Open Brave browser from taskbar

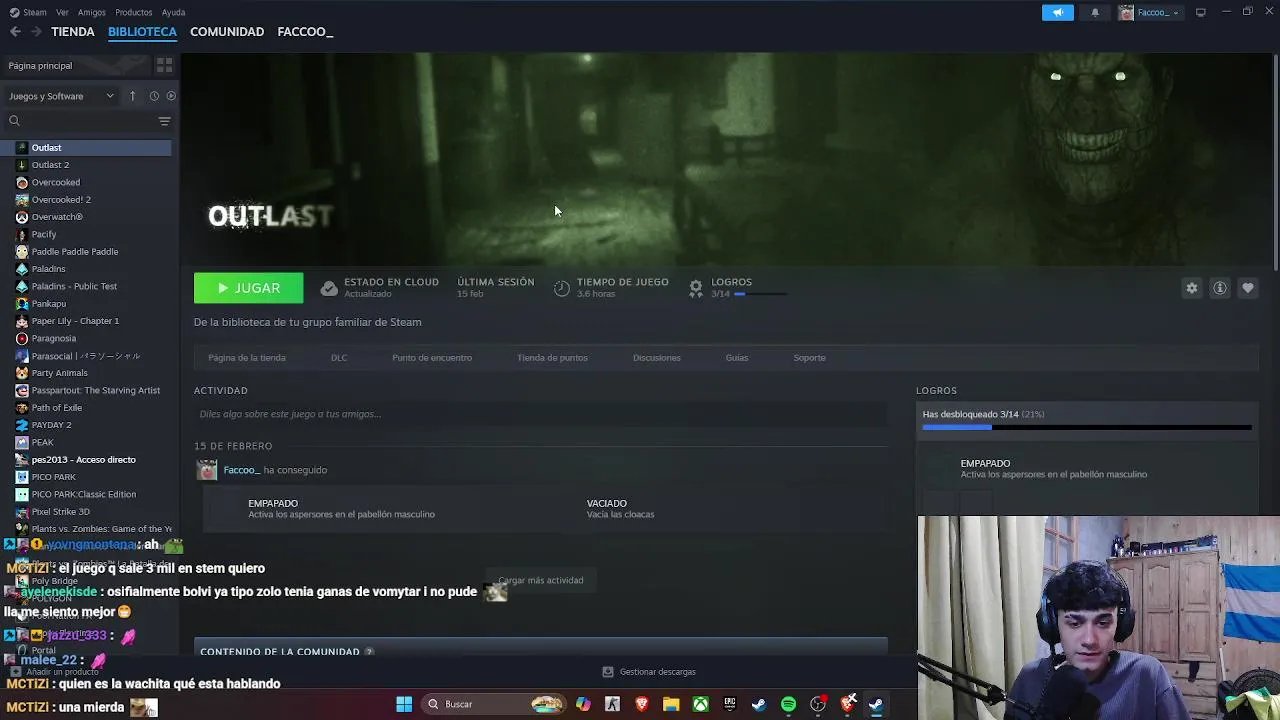pos(642,704)
